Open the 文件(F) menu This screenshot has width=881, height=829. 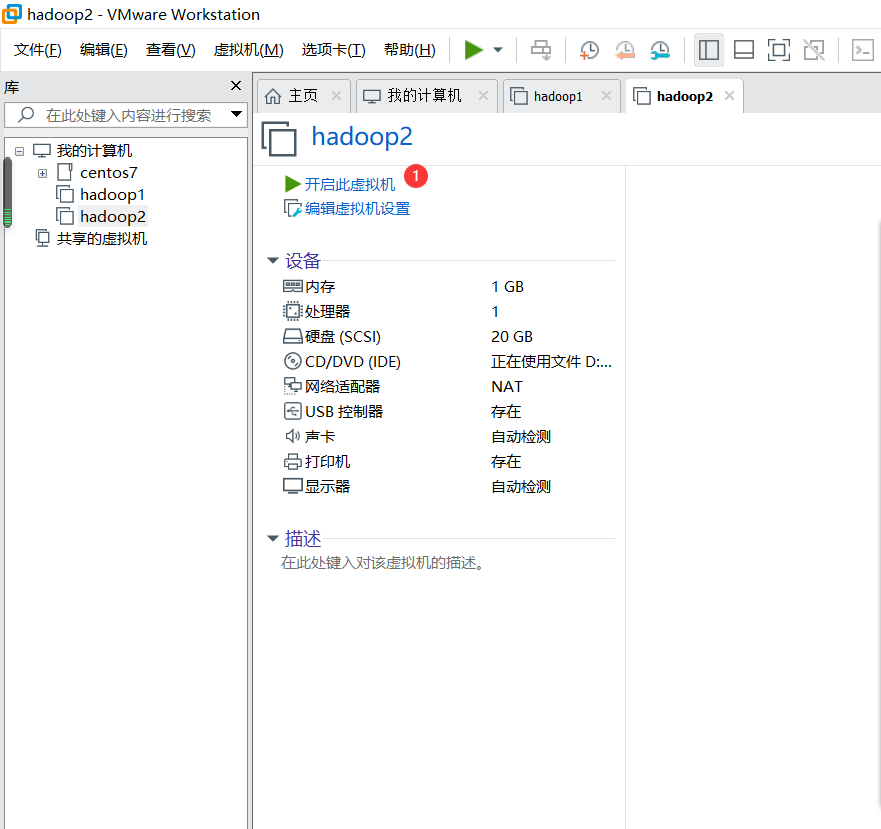tap(38, 50)
